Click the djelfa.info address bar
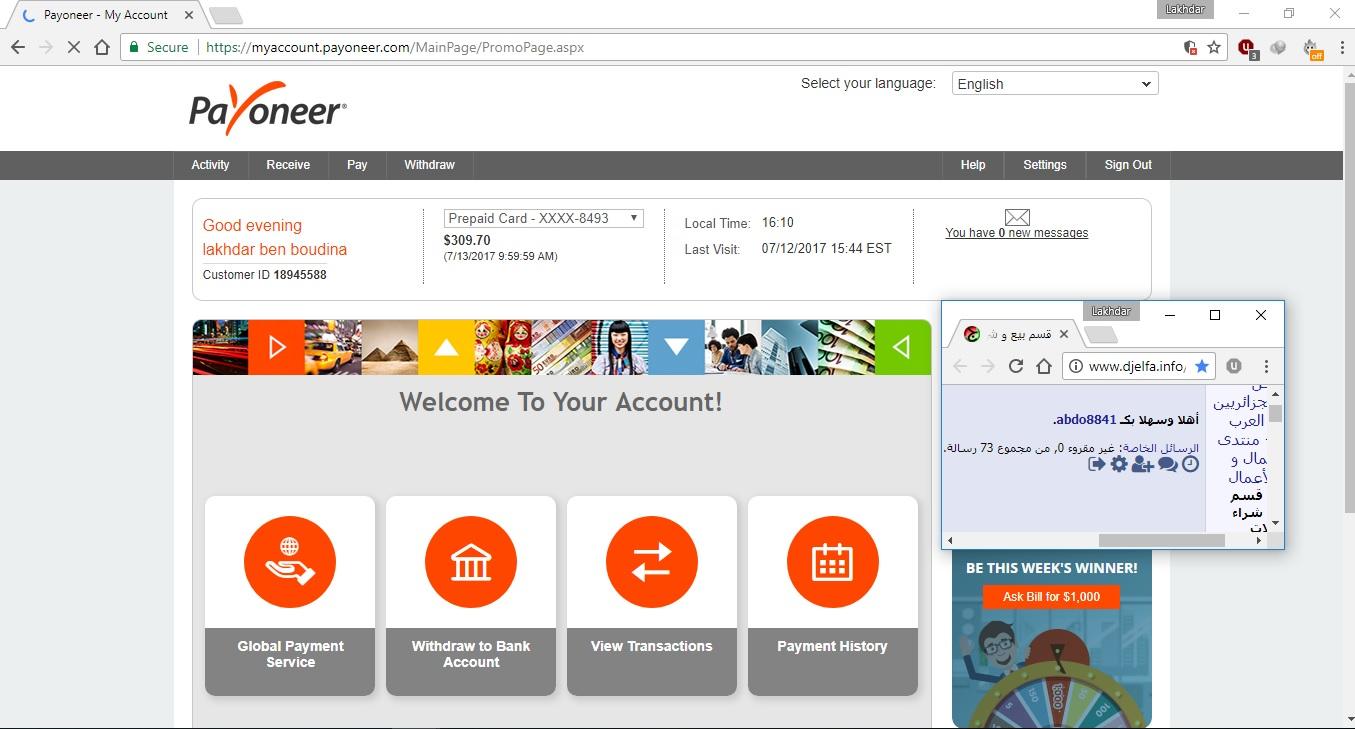This screenshot has width=1355, height=729. click(1137, 366)
